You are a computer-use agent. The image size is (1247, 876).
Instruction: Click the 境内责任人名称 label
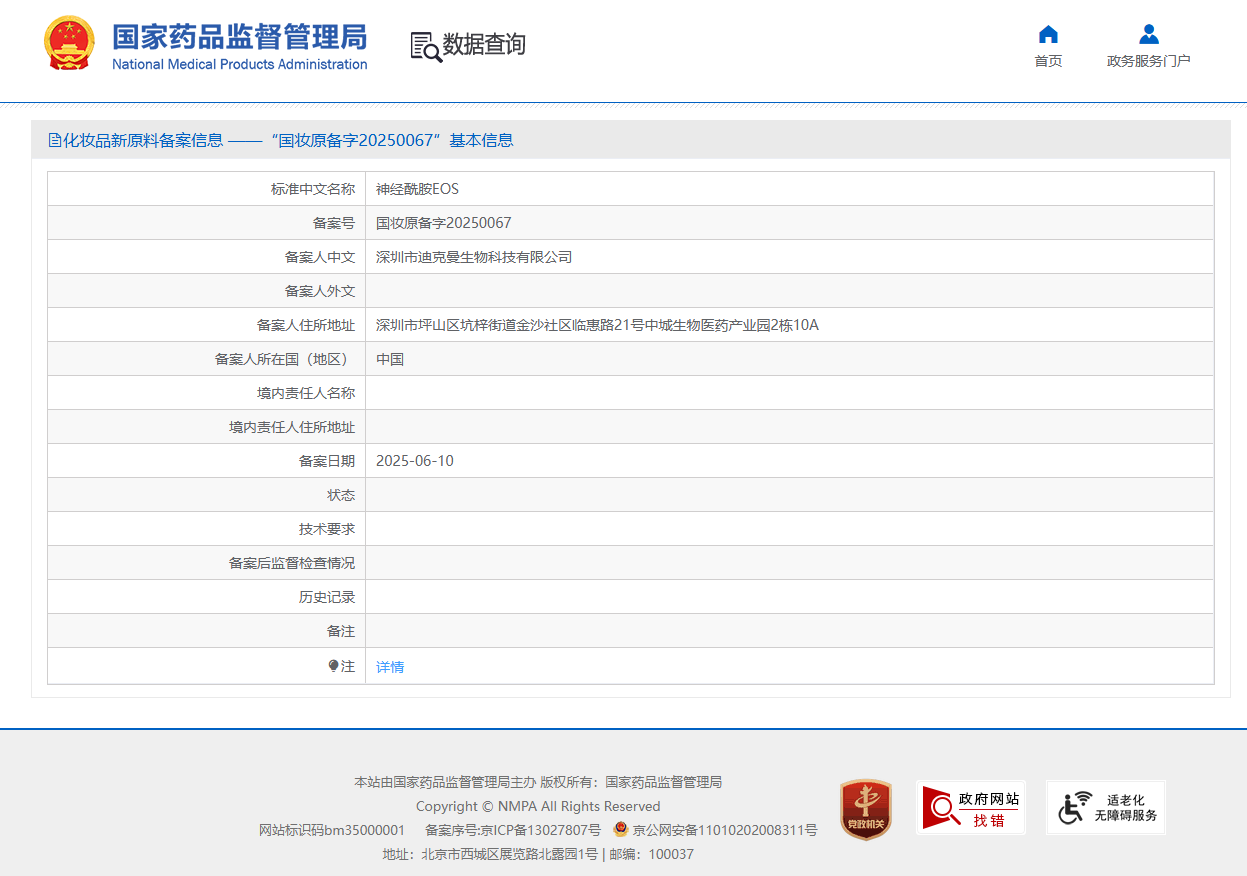306,393
